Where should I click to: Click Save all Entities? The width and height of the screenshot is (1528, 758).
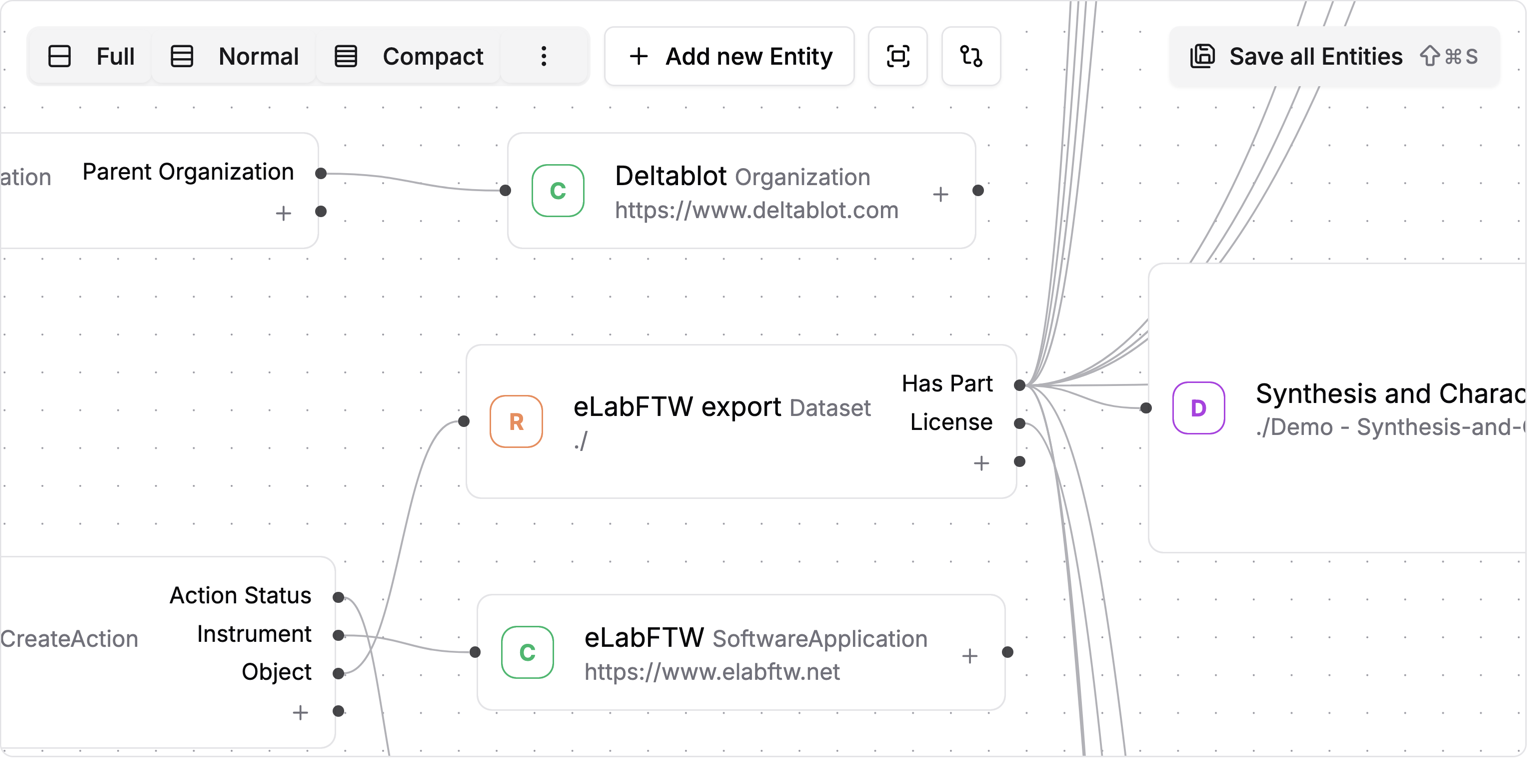(x=1315, y=56)
